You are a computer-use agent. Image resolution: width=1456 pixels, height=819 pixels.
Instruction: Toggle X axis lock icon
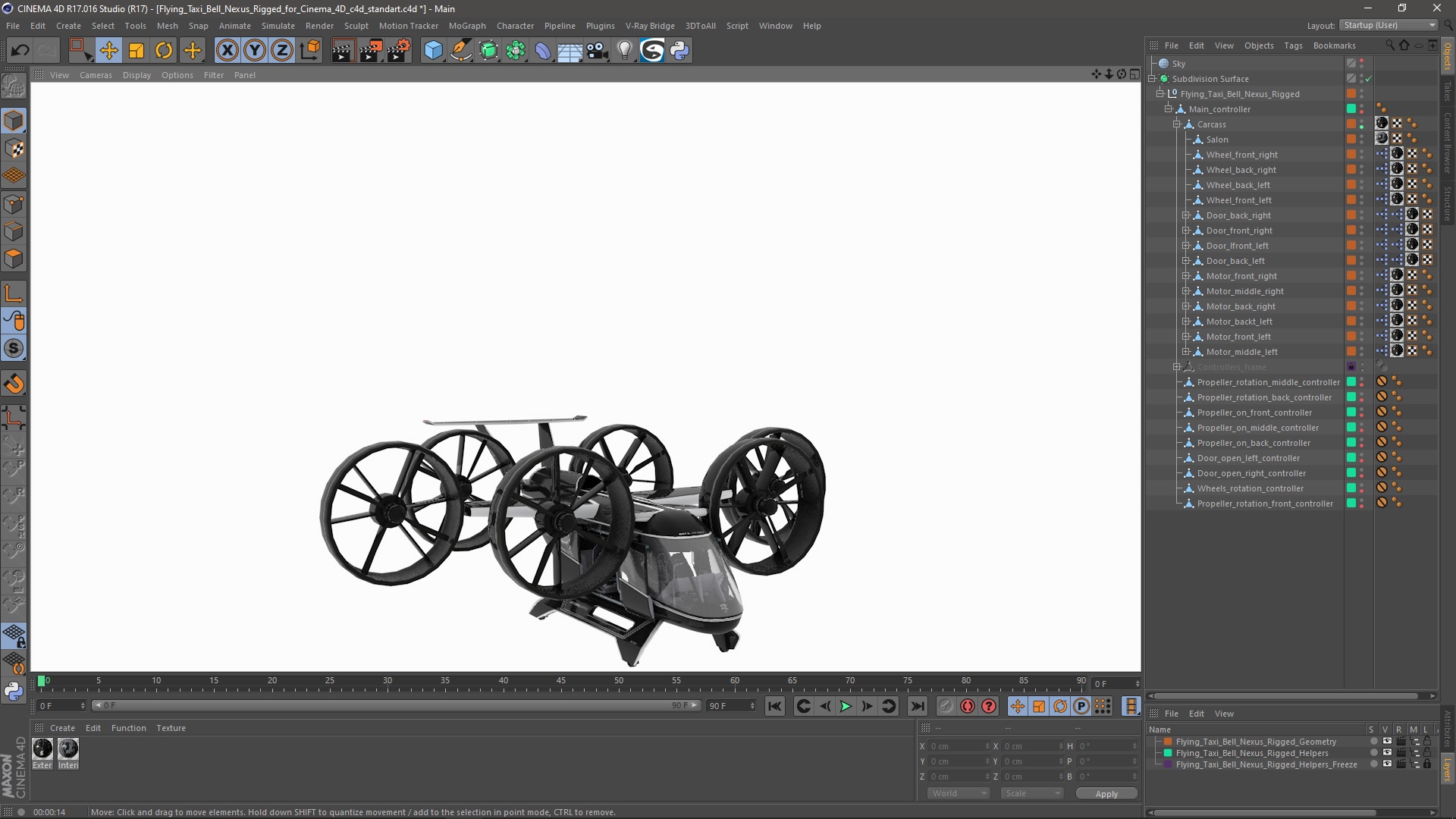point(227,51)
